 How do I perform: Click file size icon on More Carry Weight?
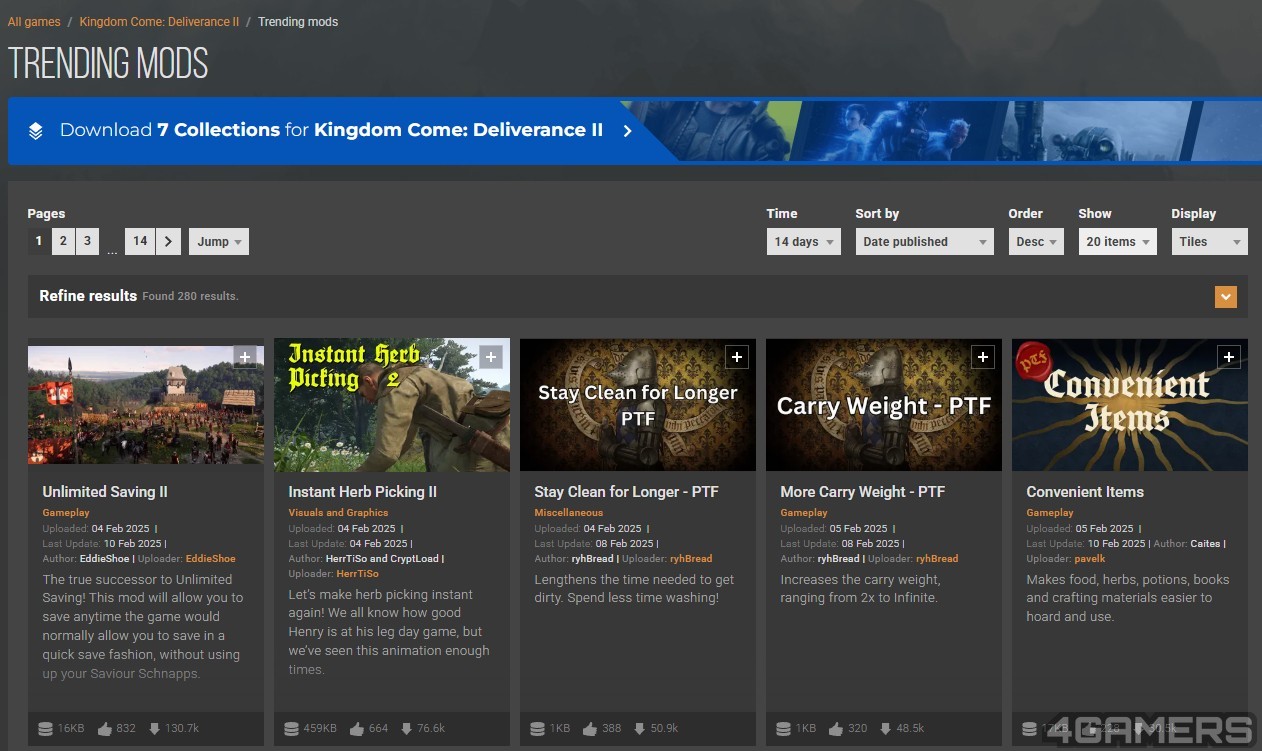pos(783,728)
